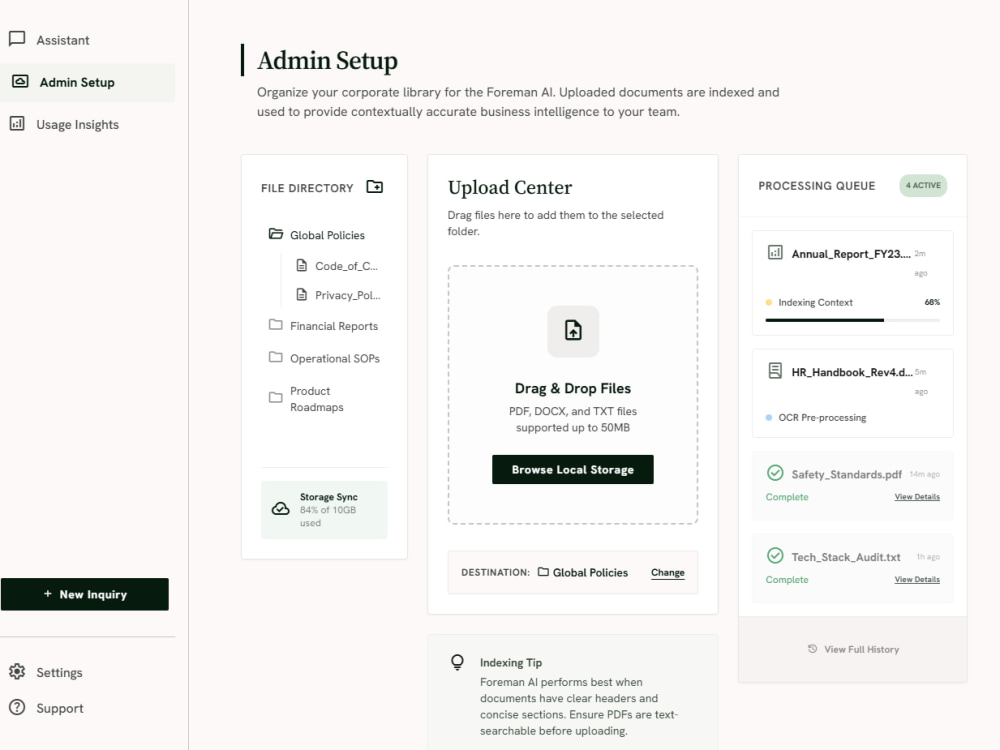1000x750 pixels.
Task: Add a new folder in File Directory
Action: coord(374,187)
